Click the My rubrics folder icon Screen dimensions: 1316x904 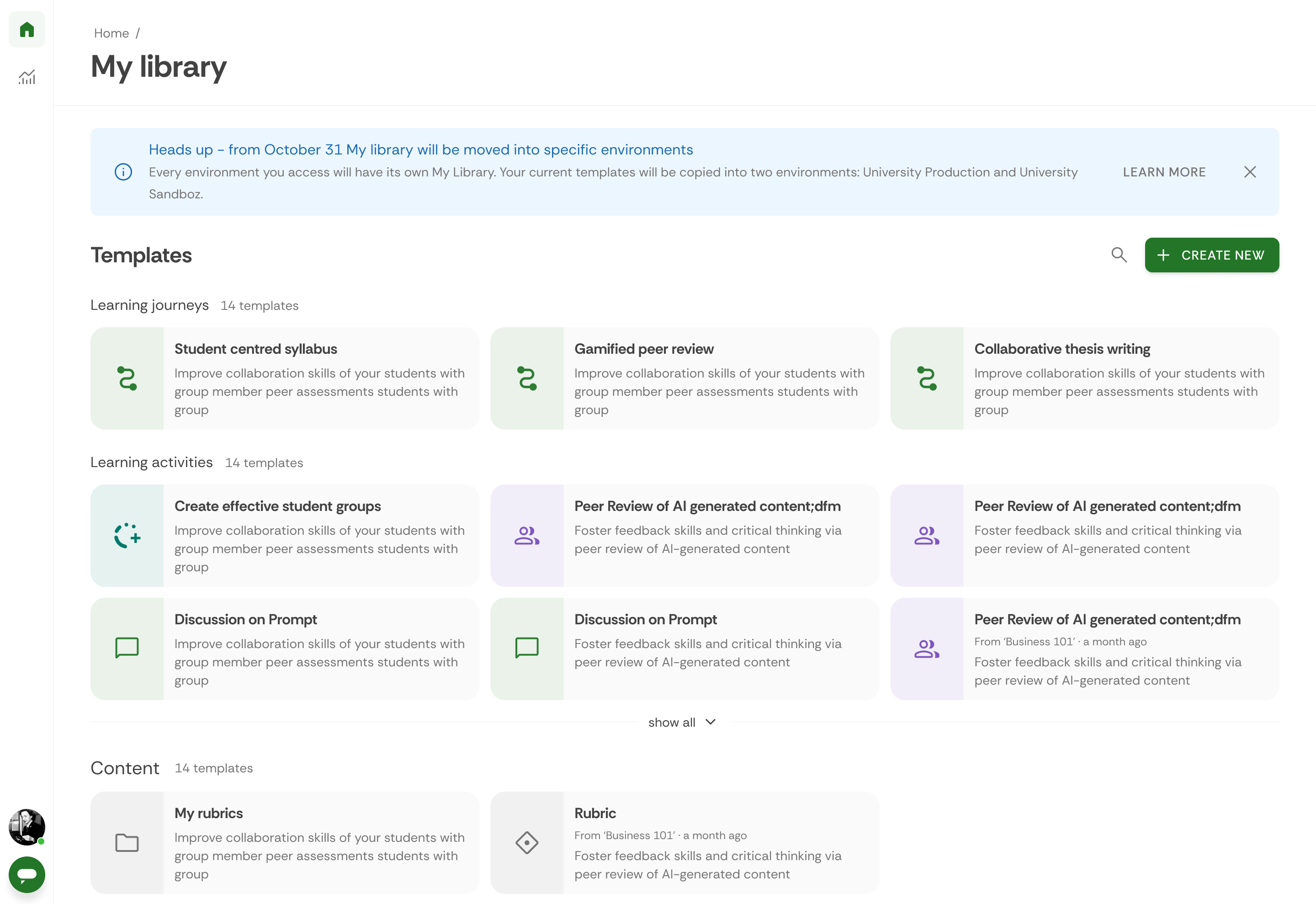[127, 842]
